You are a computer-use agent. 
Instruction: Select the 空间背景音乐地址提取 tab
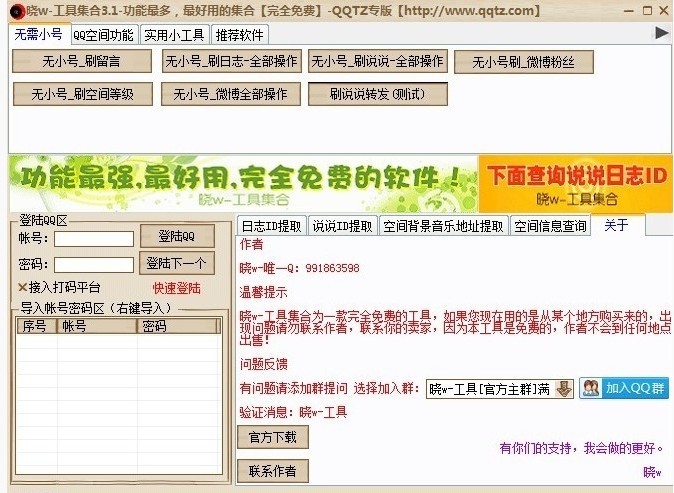pyautogui.click(x=444, y=226)
